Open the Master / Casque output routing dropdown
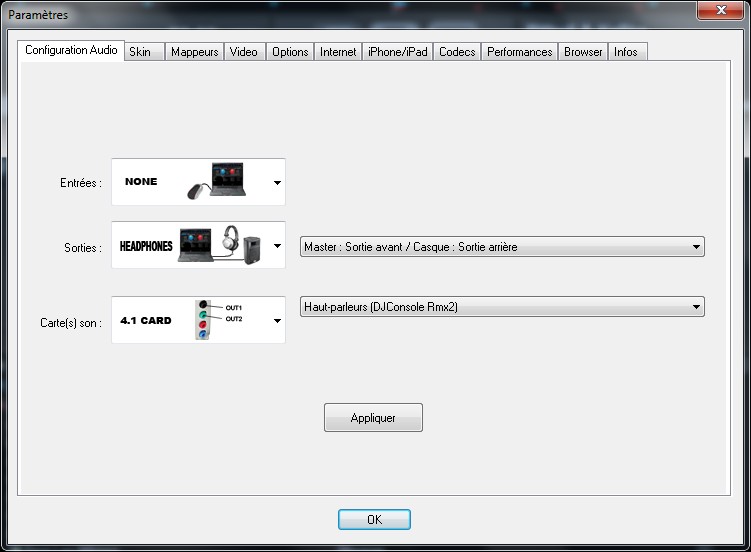 coord(502,247)
